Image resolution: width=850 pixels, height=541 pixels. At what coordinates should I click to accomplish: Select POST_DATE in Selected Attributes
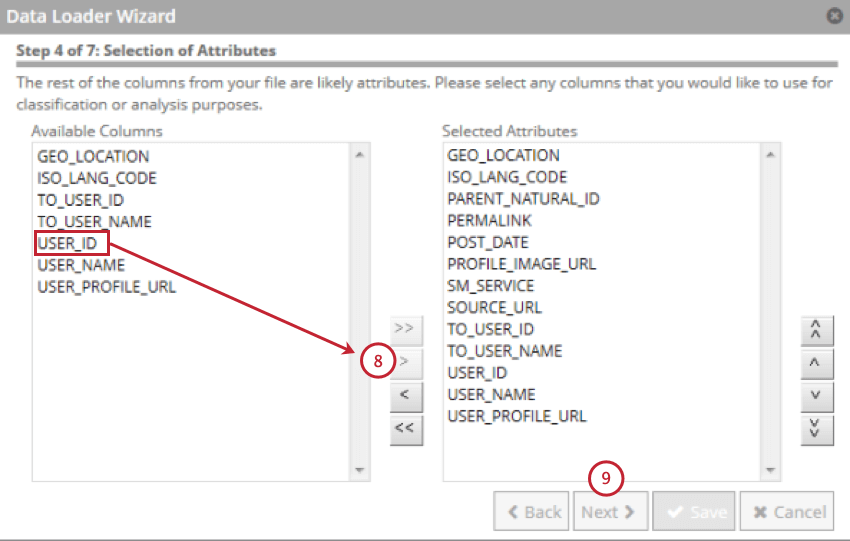click(488, 242)
